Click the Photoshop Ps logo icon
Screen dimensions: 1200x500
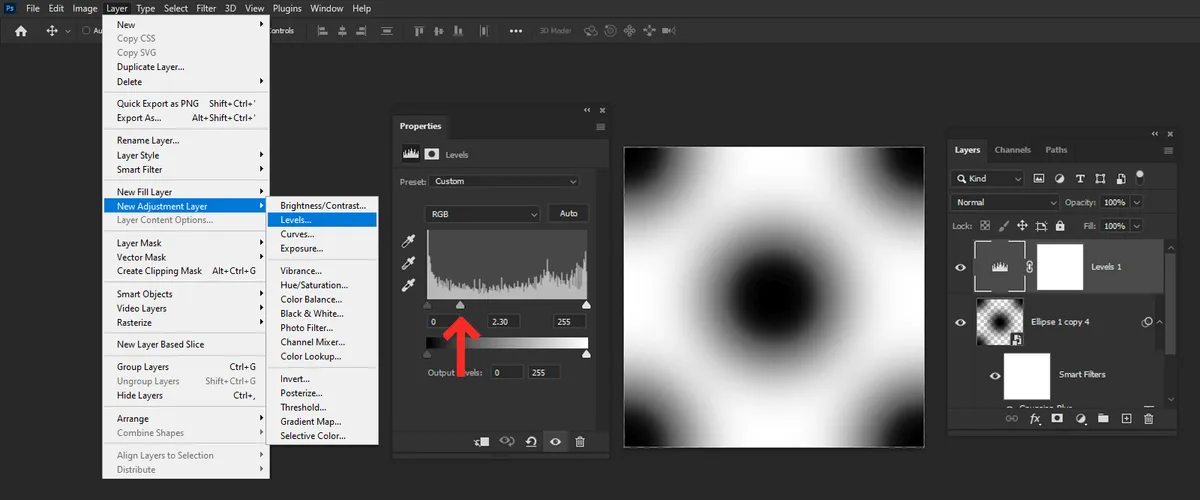coord(8,8)
